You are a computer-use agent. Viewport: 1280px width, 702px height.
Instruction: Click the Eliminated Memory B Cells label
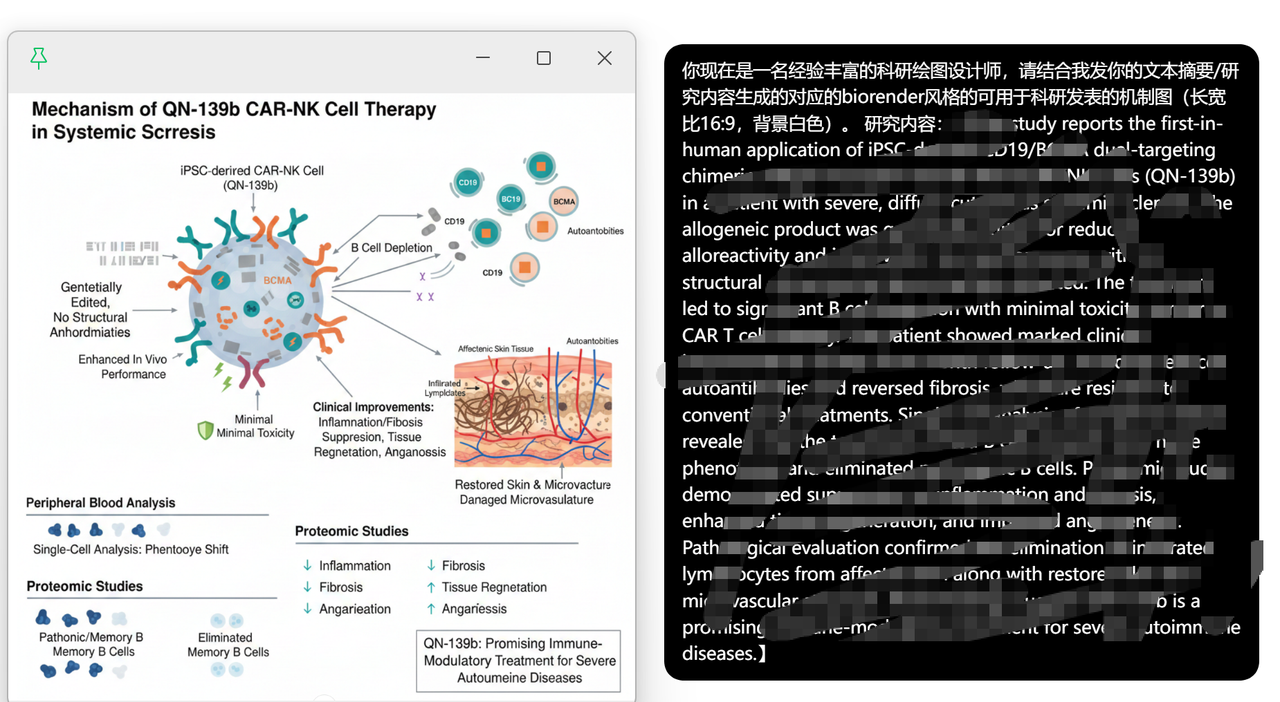[x=228, y=645]
